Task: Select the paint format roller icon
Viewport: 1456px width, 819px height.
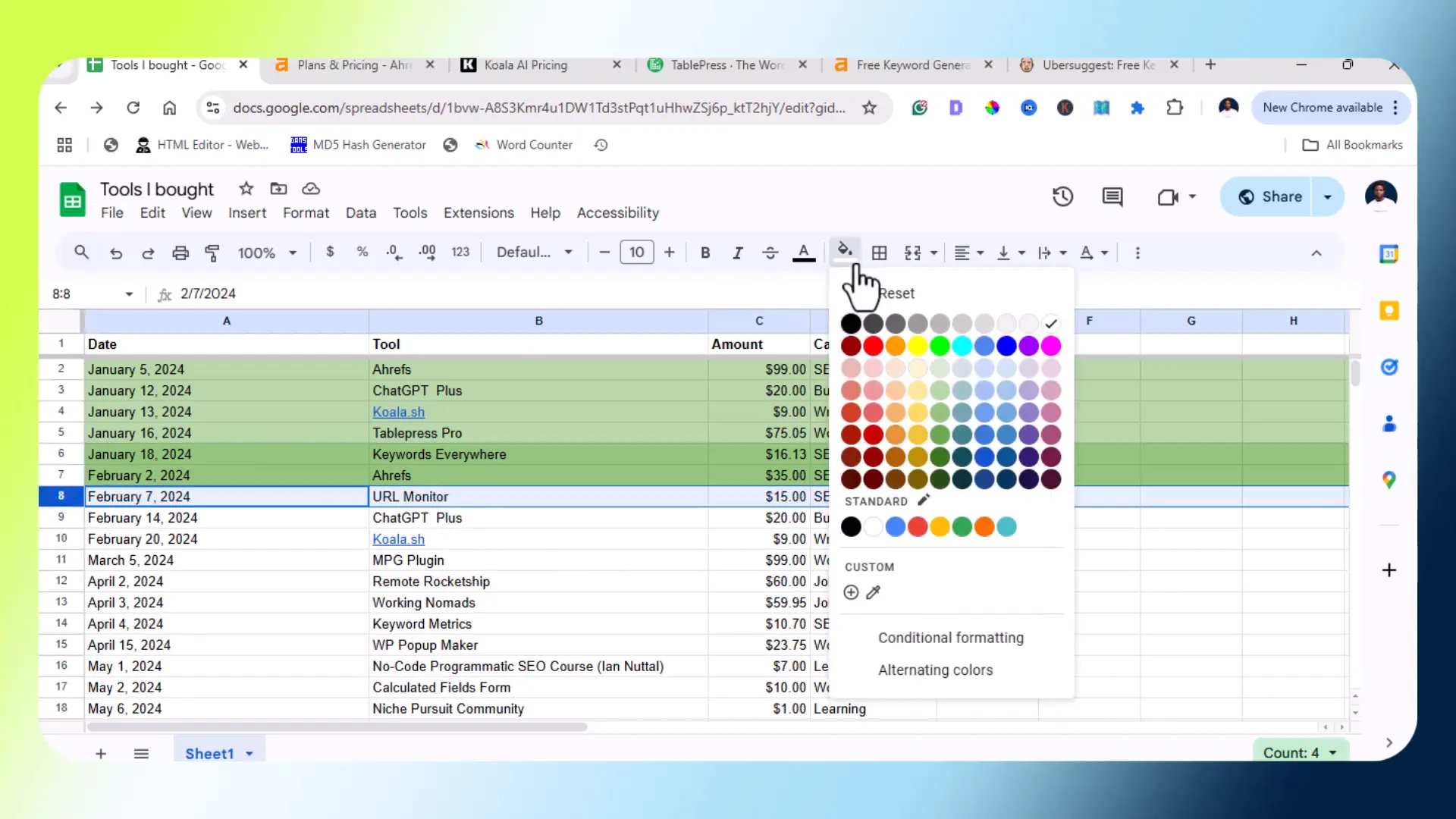Action: [212, 253]
